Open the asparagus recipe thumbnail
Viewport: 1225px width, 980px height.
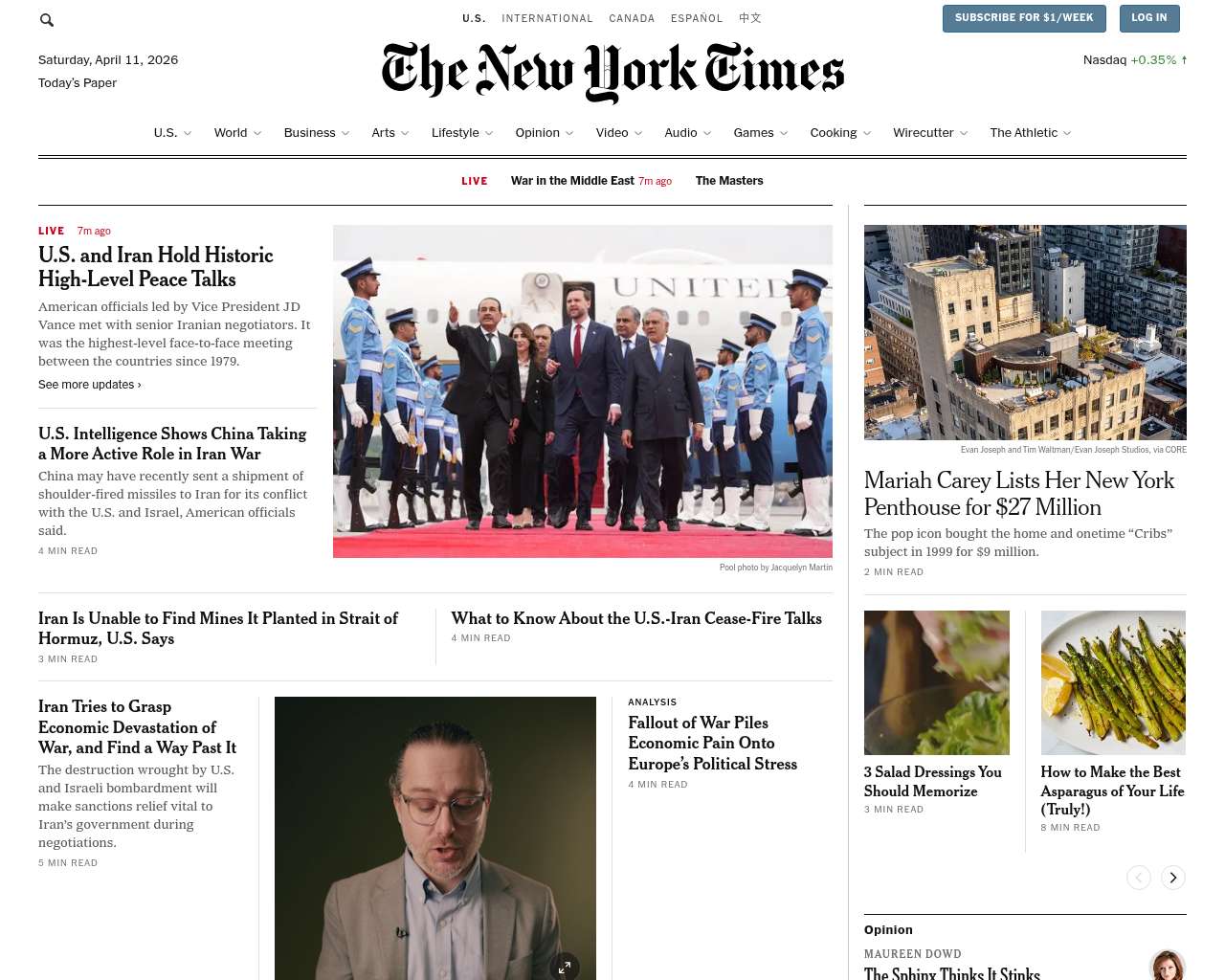click(x=1113, y=682)
